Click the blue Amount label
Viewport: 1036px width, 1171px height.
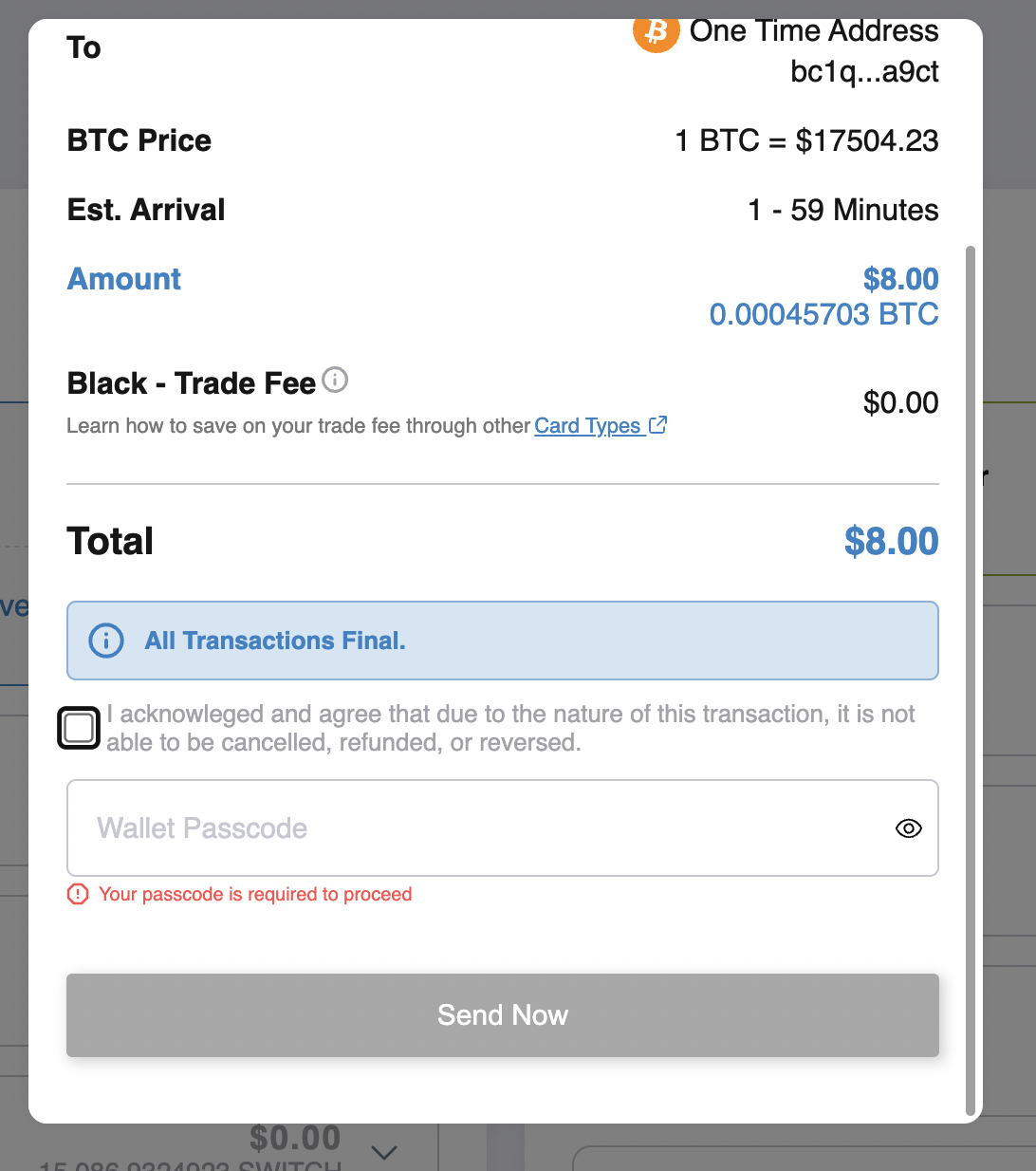[x=124, y=279]
